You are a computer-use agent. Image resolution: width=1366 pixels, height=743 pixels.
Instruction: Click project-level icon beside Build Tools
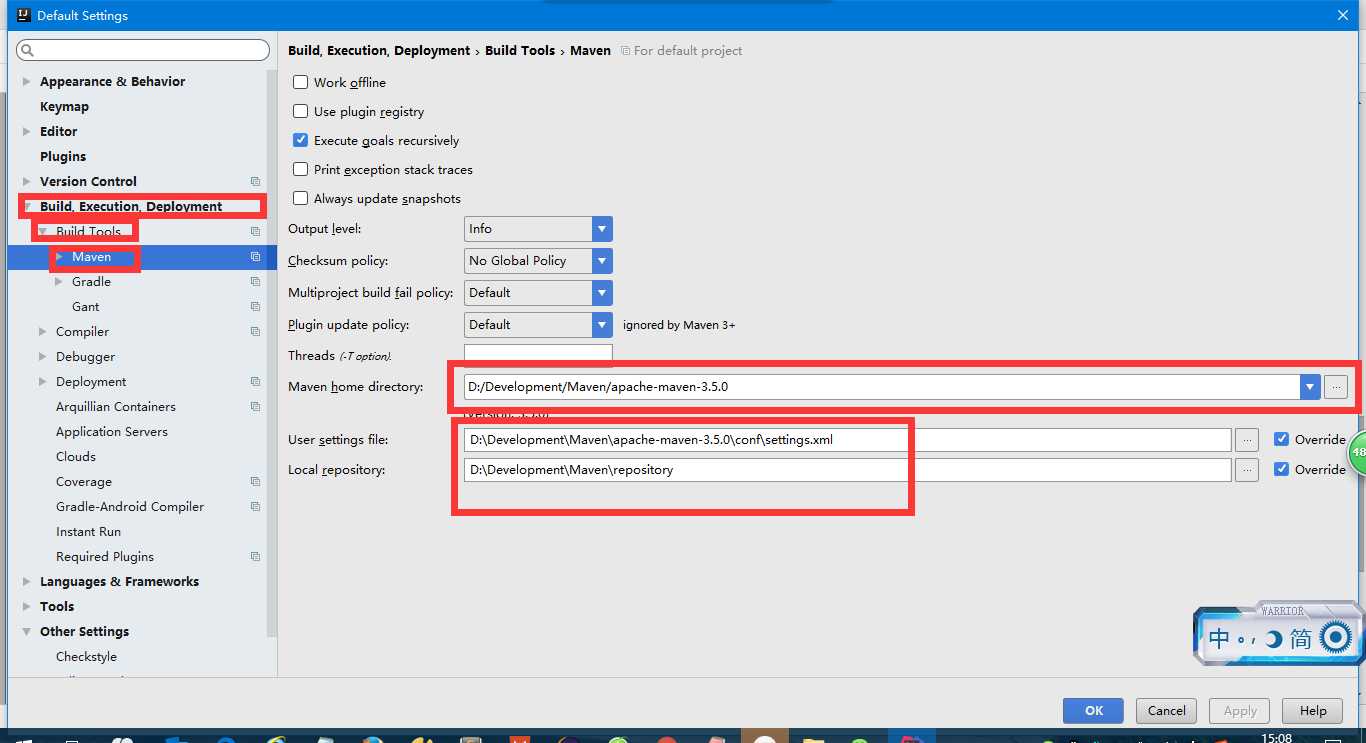tap(255, 231)
